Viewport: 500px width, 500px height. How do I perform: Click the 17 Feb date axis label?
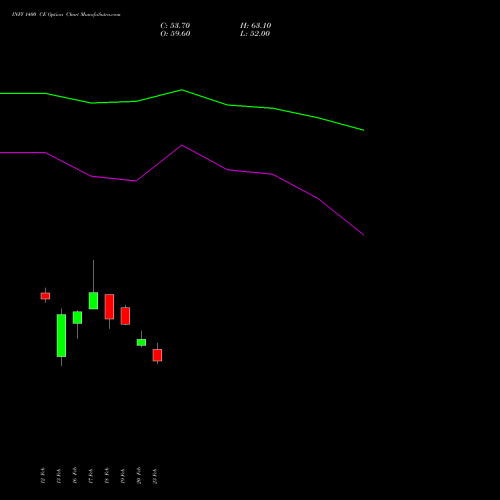(90, 476)
